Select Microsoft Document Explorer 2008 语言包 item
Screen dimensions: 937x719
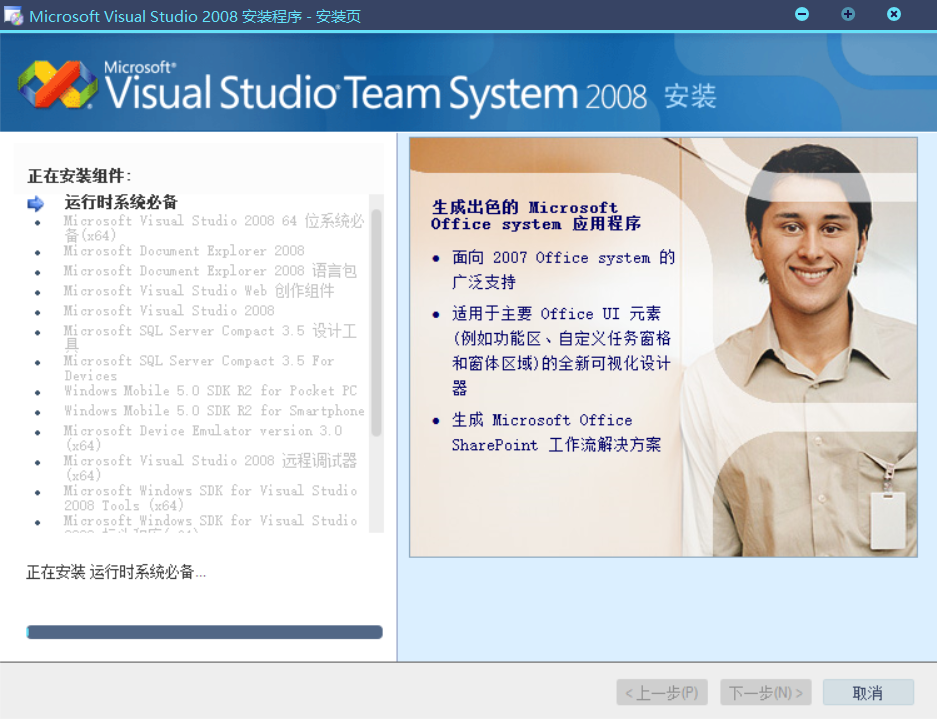(x=210, y=271)
